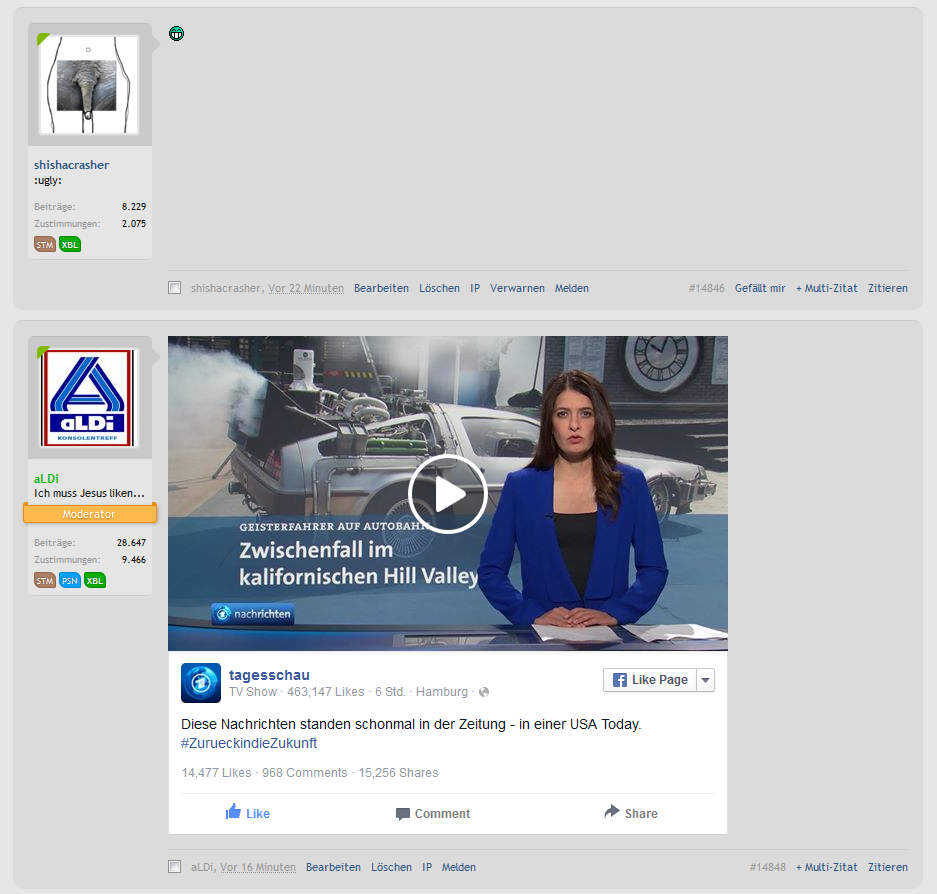The width and height of the screenshot is (937, 894).
Task: Open the dropdown arrow next to Like Page
Action: tap(706, 680)
